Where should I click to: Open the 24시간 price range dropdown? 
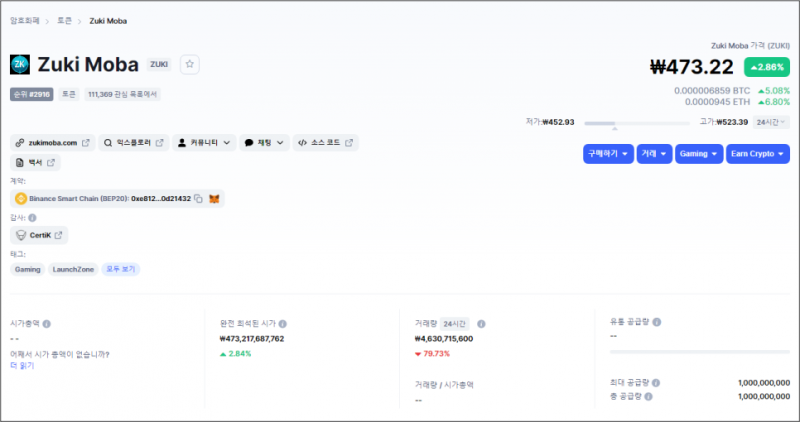click(771, 122)
